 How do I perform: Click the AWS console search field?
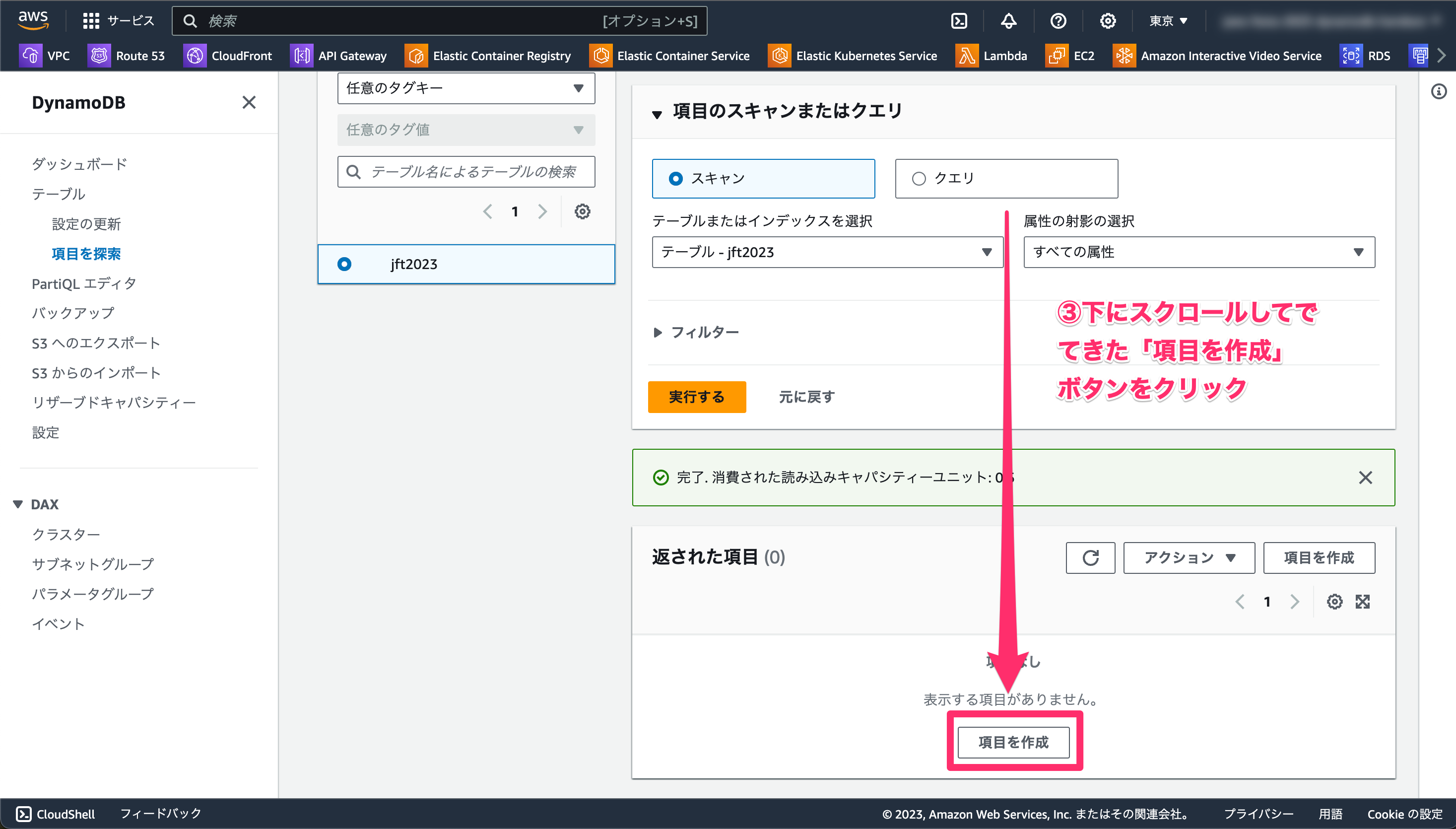point(439,21)
